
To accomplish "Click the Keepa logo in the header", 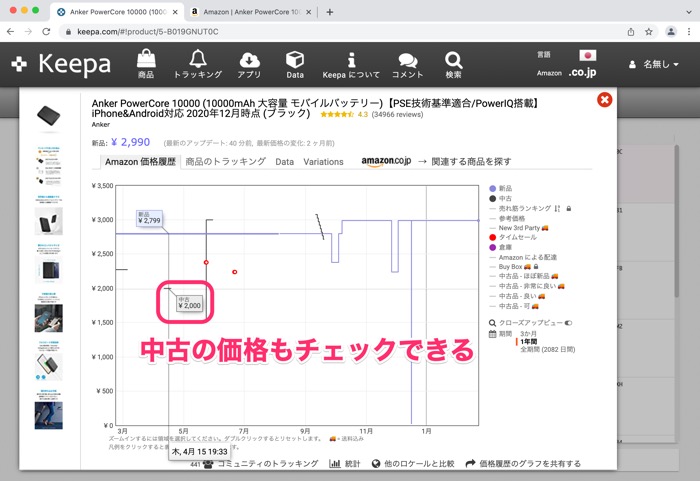I will point(61,64).
